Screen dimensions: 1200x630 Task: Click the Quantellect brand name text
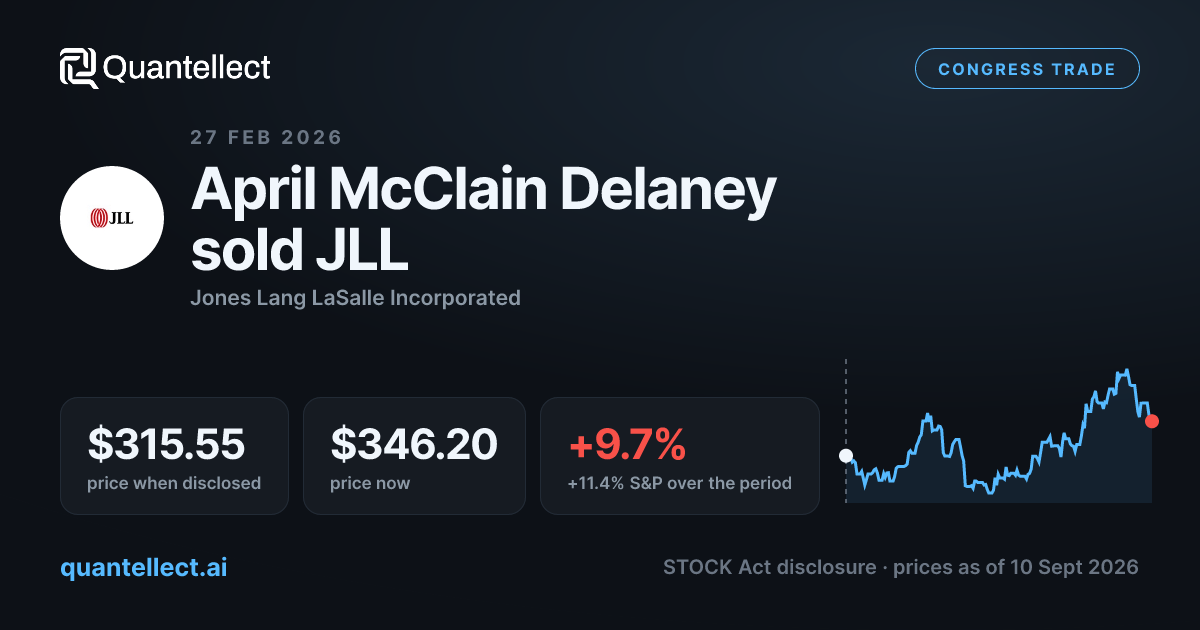[187, 68]
